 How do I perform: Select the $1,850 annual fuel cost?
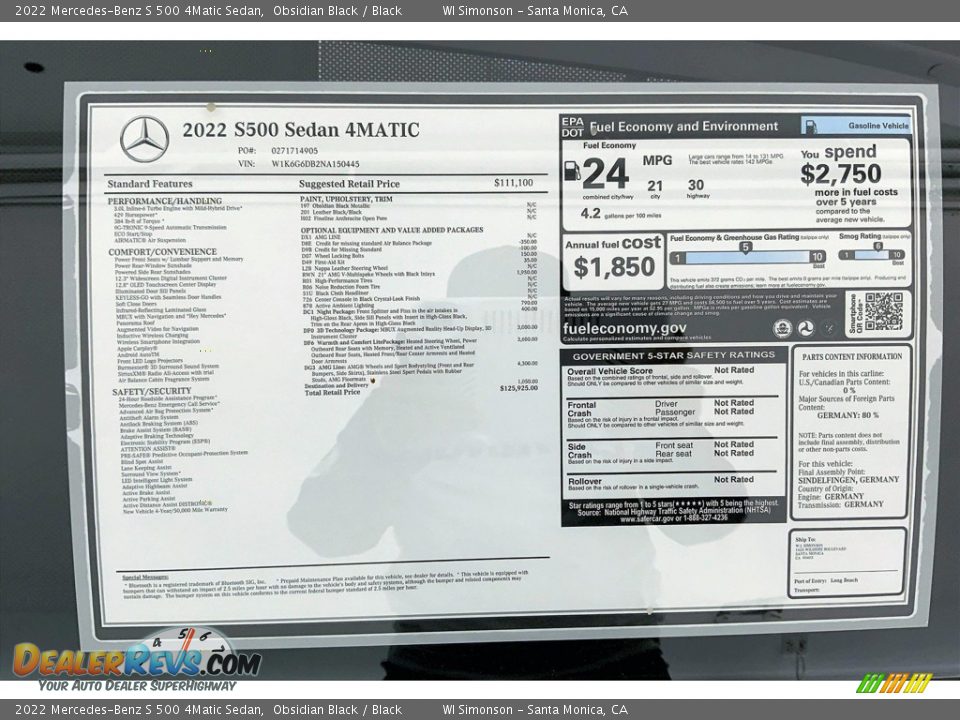(x=614, y=268)
